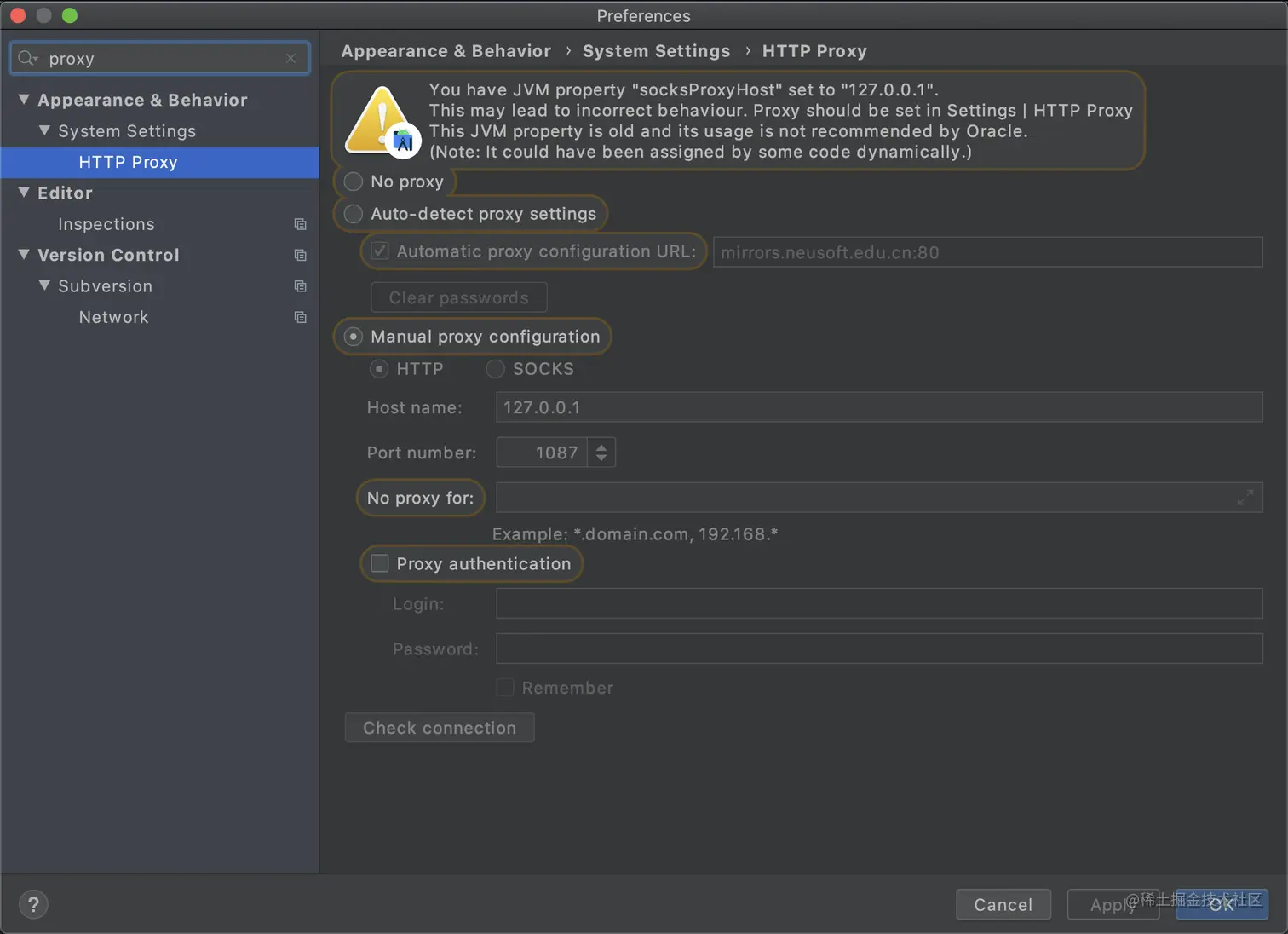Viewport: 1288px width, 934px height.
Task: Click the project-level icon beside Subversion
Action: (300, 286)
